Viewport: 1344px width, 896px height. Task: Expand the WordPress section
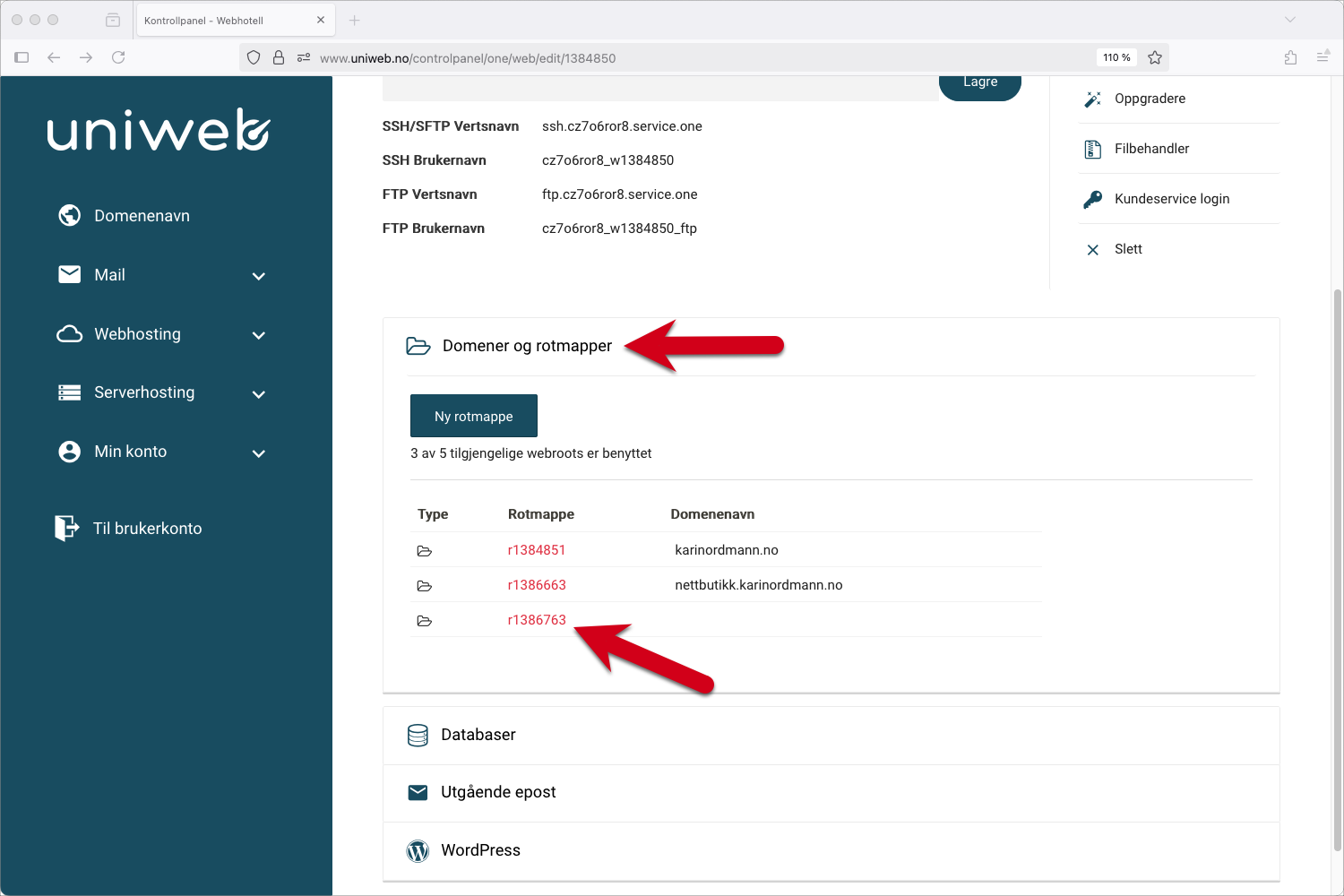831,851
